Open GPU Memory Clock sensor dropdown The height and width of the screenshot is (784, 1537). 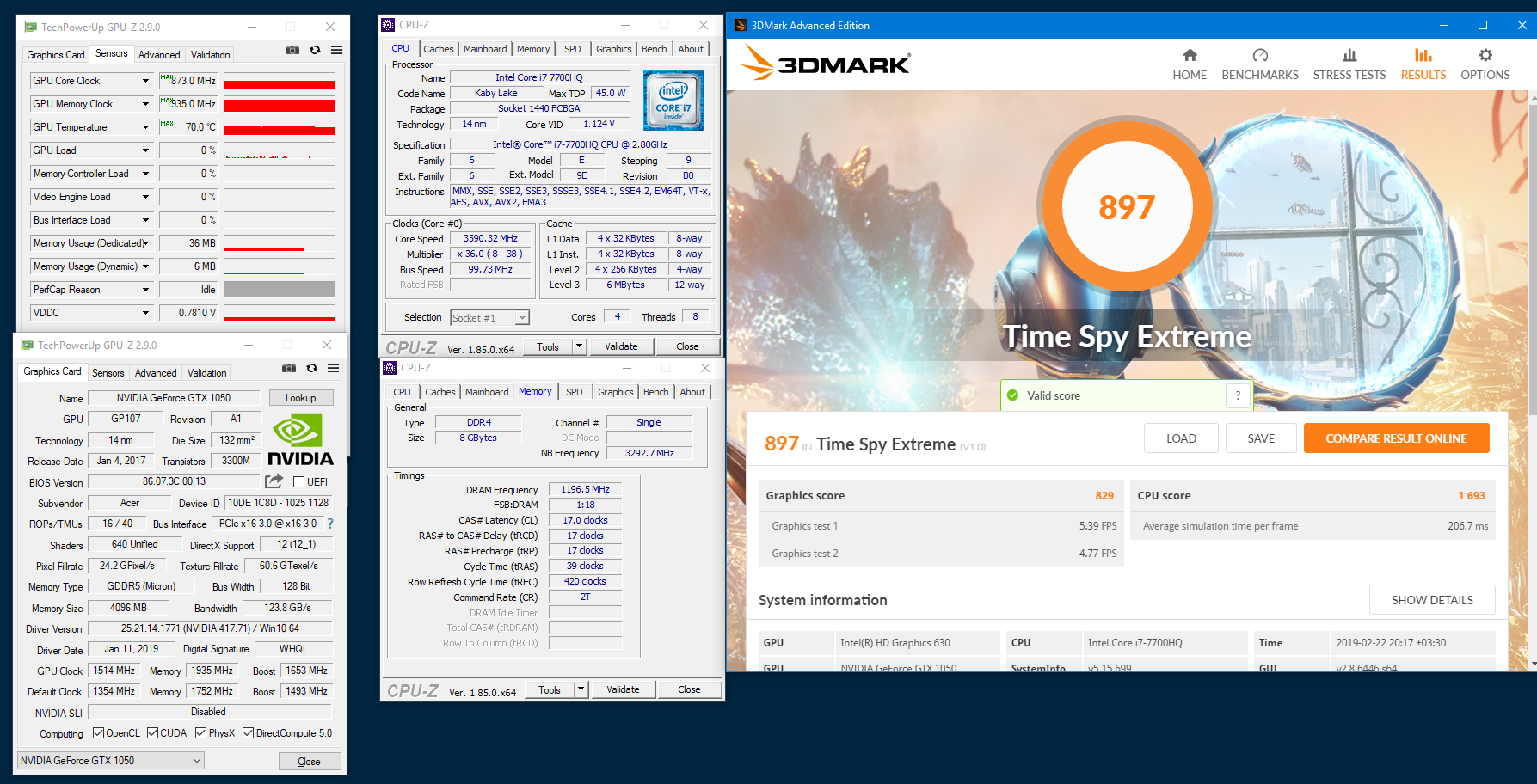145,104
